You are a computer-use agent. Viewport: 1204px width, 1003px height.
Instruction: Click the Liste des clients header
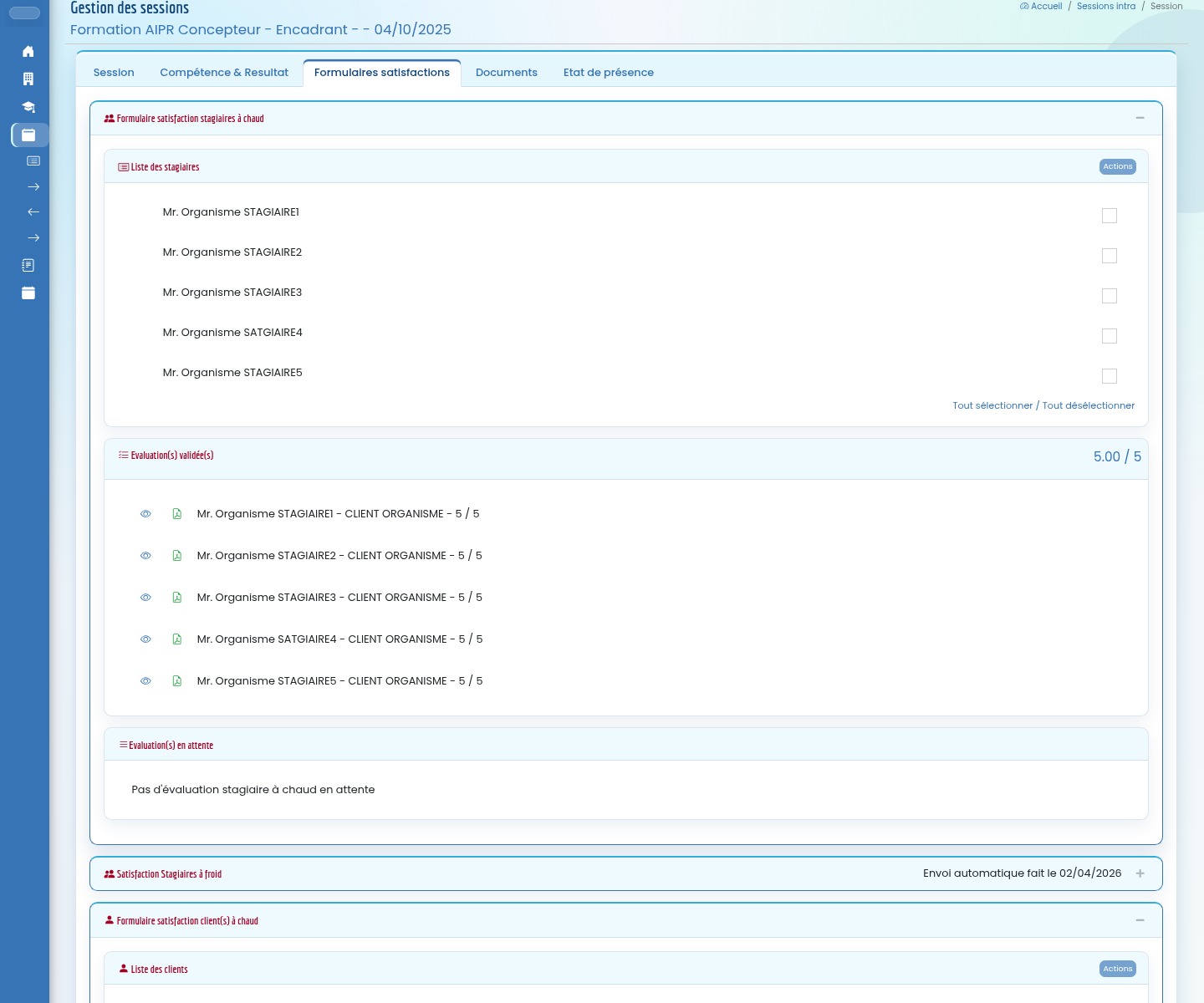(x=153, y=970)
